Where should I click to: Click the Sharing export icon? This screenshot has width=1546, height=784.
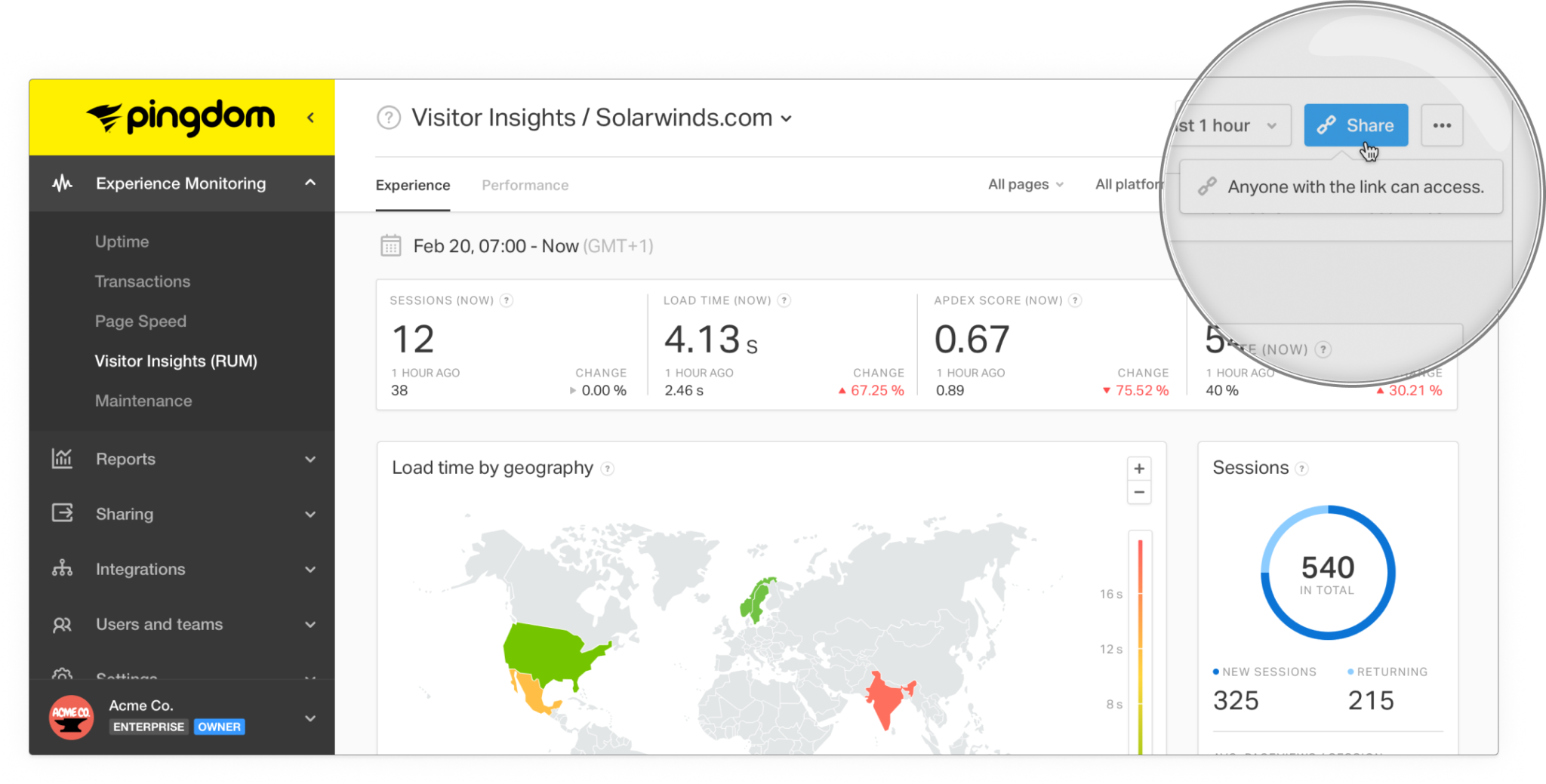[62, 514]
